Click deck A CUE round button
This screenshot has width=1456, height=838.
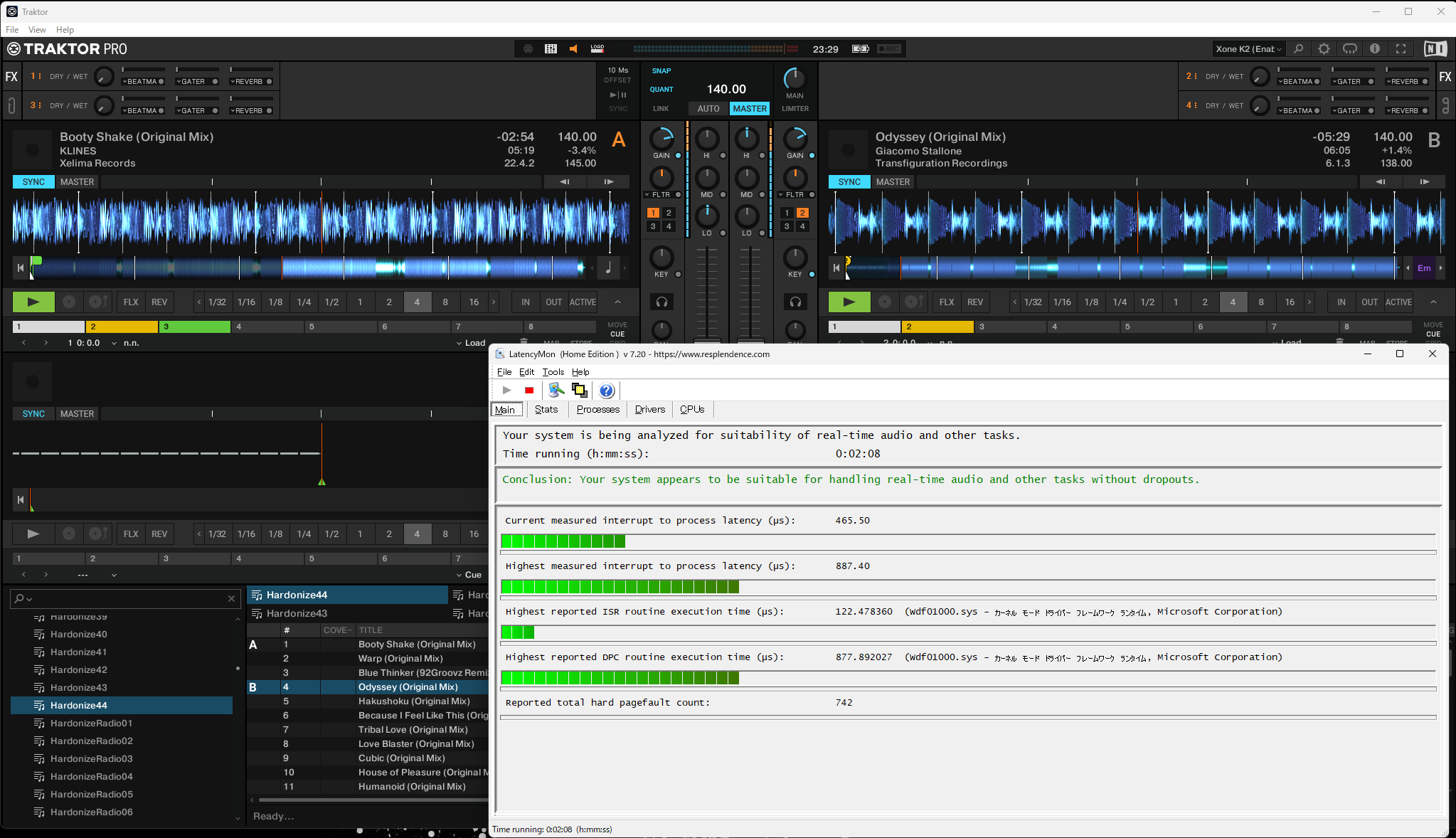(x=69, y=302)
